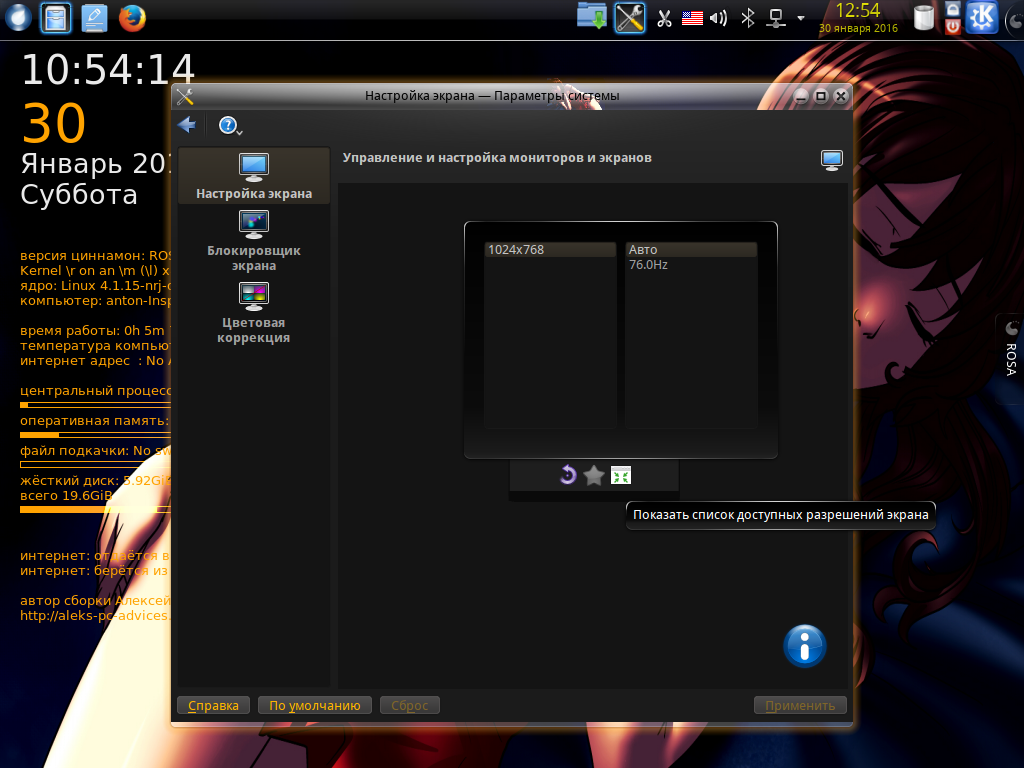Launch Firefox from the top panel
The image size is (1024, 768).
pos(132,18)
